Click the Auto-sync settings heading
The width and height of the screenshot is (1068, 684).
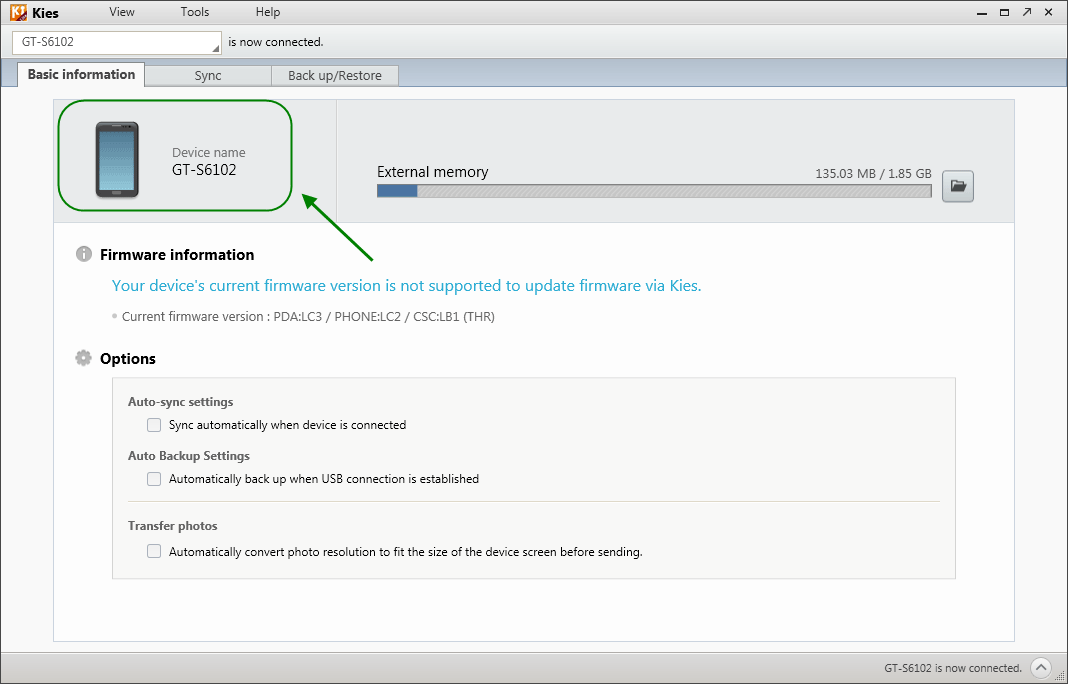tap(180, 402)
